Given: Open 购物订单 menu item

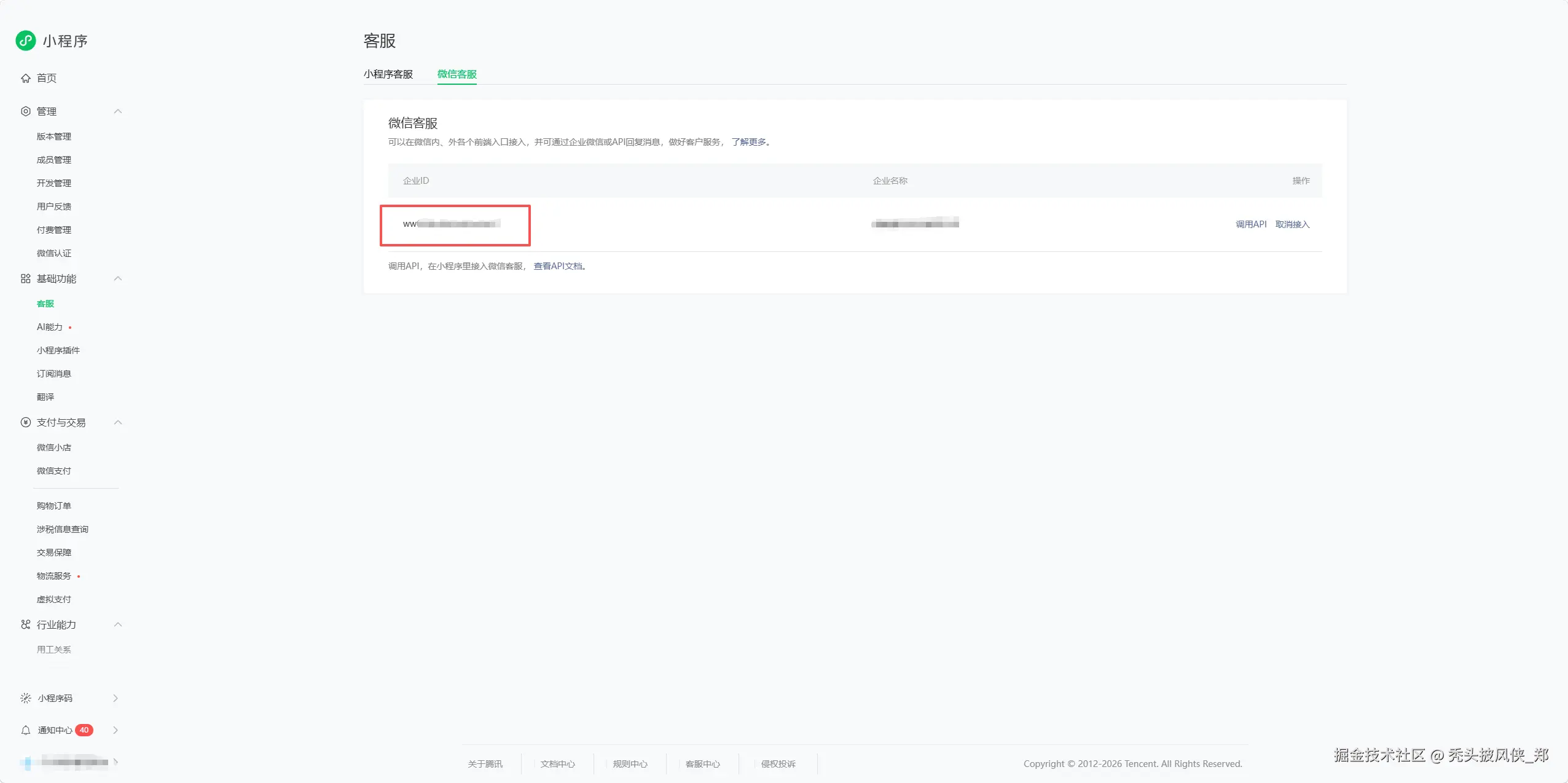Looking at the screenshot, I should point(54,506).
